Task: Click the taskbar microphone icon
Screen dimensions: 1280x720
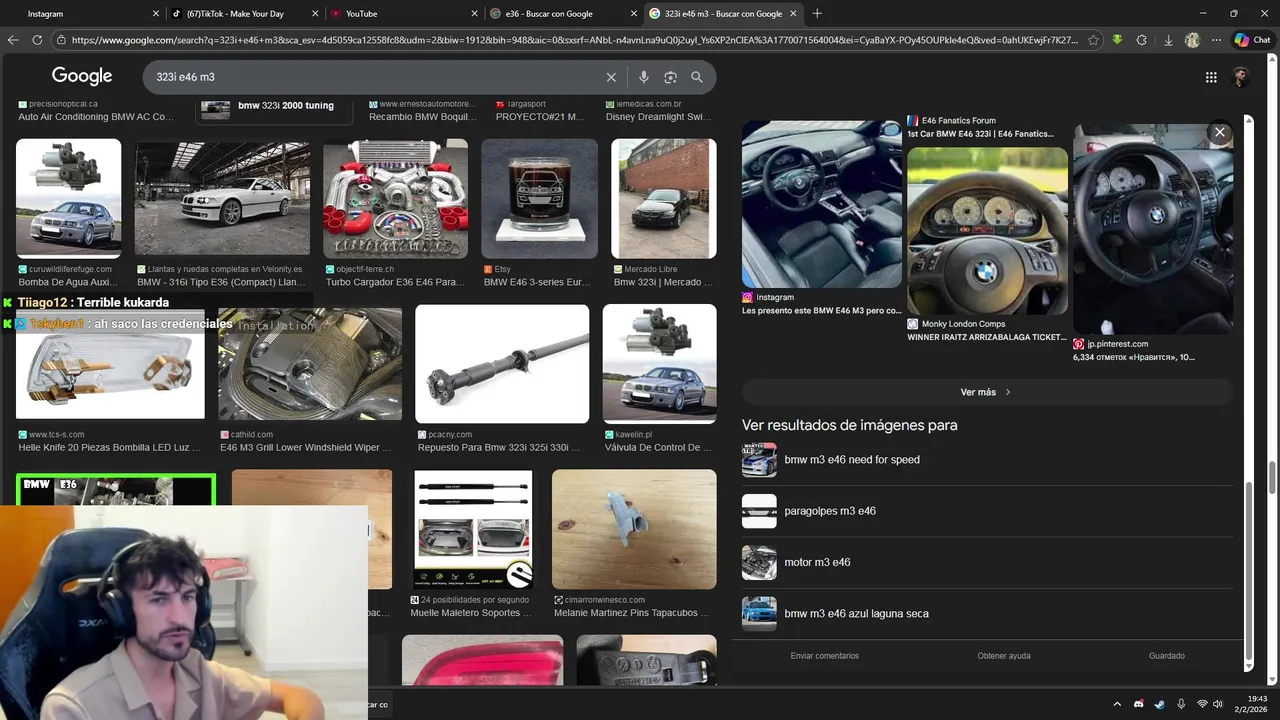Action: tap(1181, 704)
